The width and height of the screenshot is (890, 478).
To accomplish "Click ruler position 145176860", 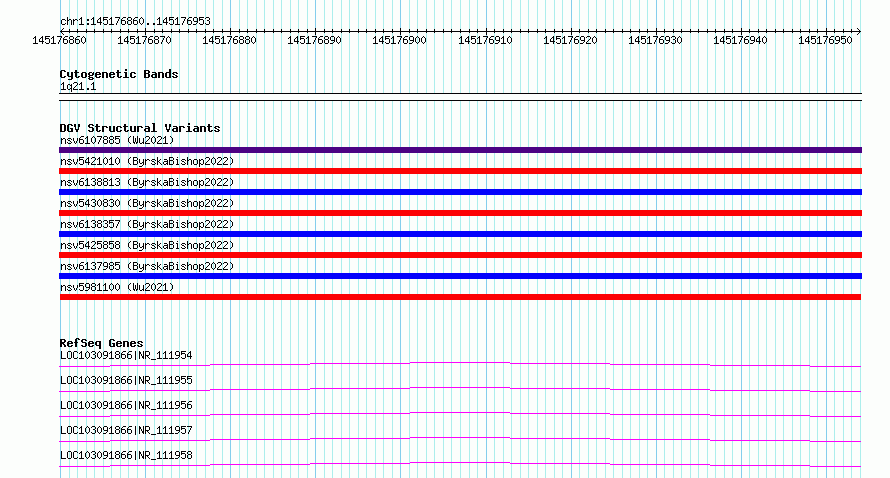I will 60,40.
